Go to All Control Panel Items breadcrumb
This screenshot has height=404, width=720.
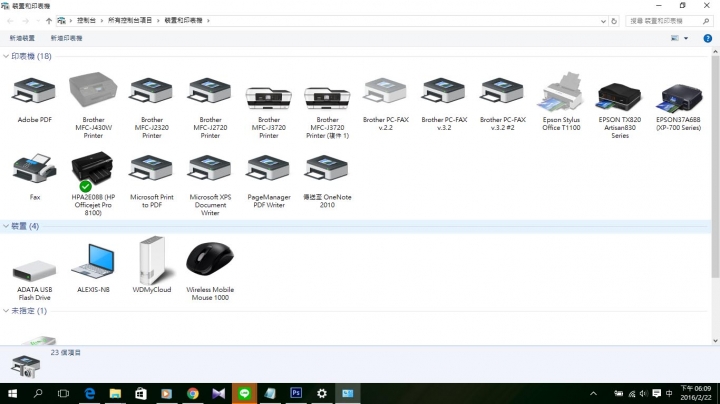(x=130, y=21)
